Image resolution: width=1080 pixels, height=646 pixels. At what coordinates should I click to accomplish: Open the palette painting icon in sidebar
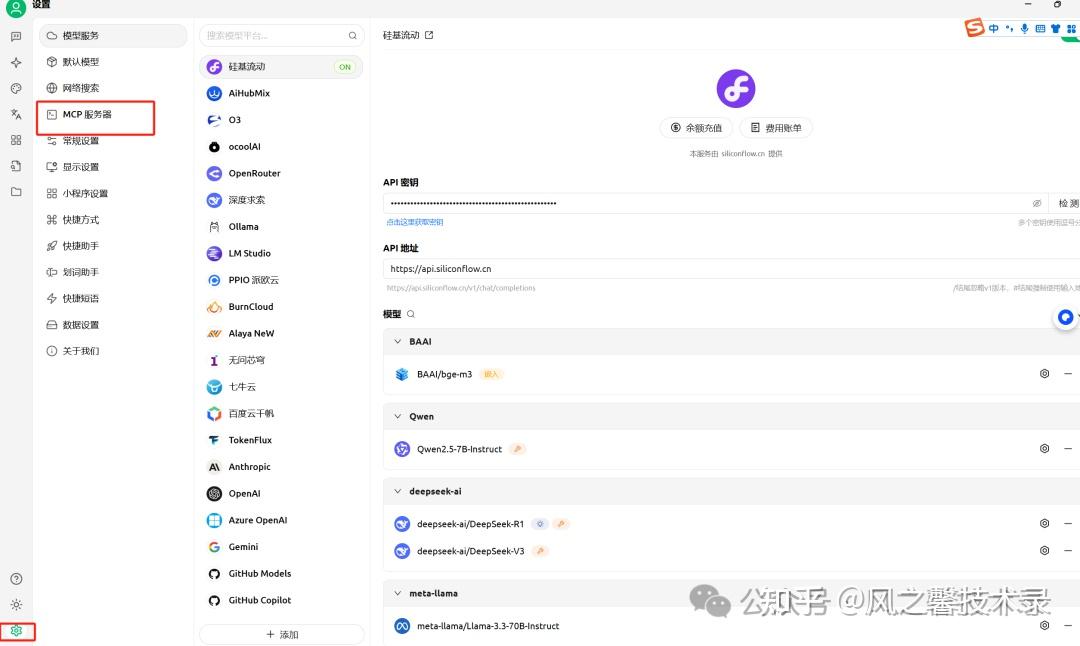click(16, 88)
